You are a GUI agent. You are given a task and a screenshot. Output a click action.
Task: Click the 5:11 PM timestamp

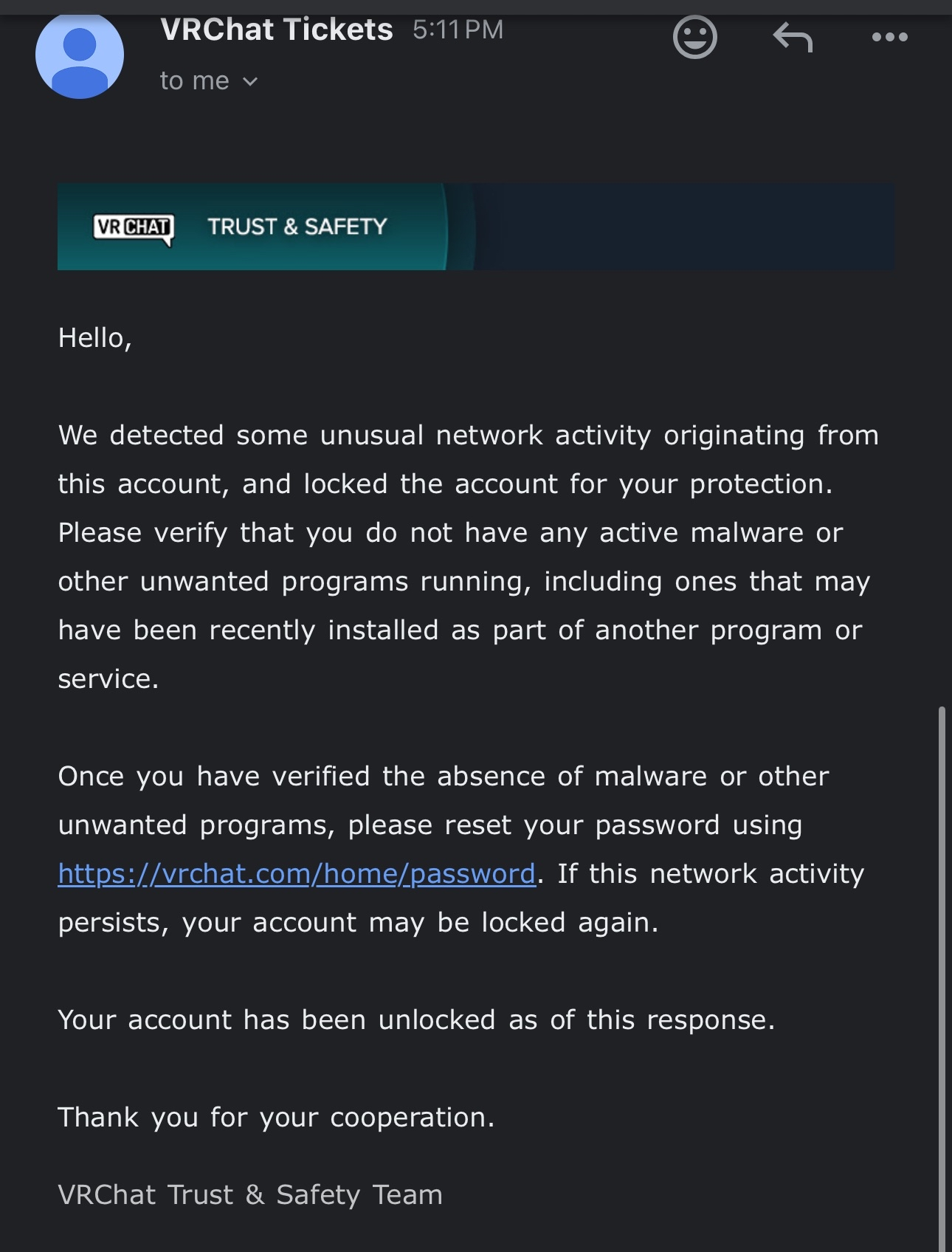(458, 30)
